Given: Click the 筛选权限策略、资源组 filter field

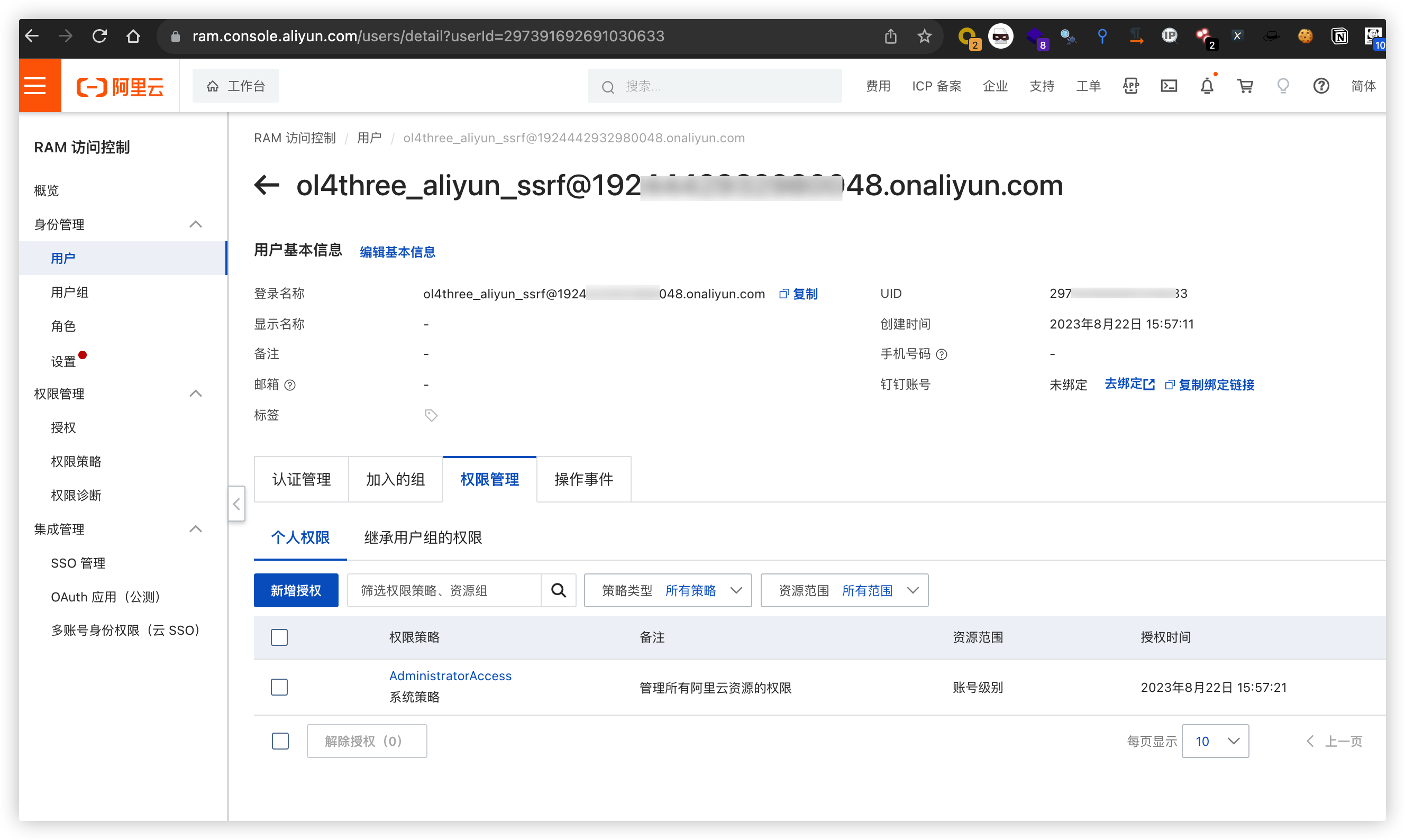Looking at the screenshot, I should 444,590.
